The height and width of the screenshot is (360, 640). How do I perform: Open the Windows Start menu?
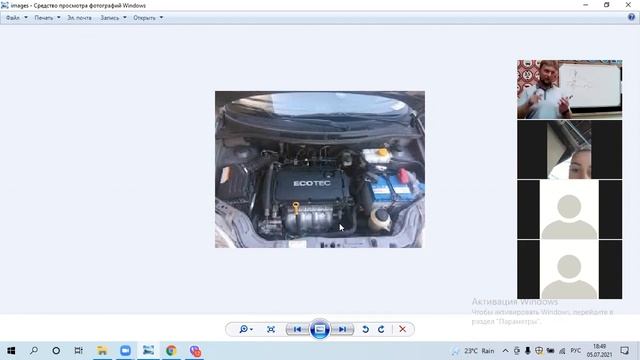[x=11, y=351]
